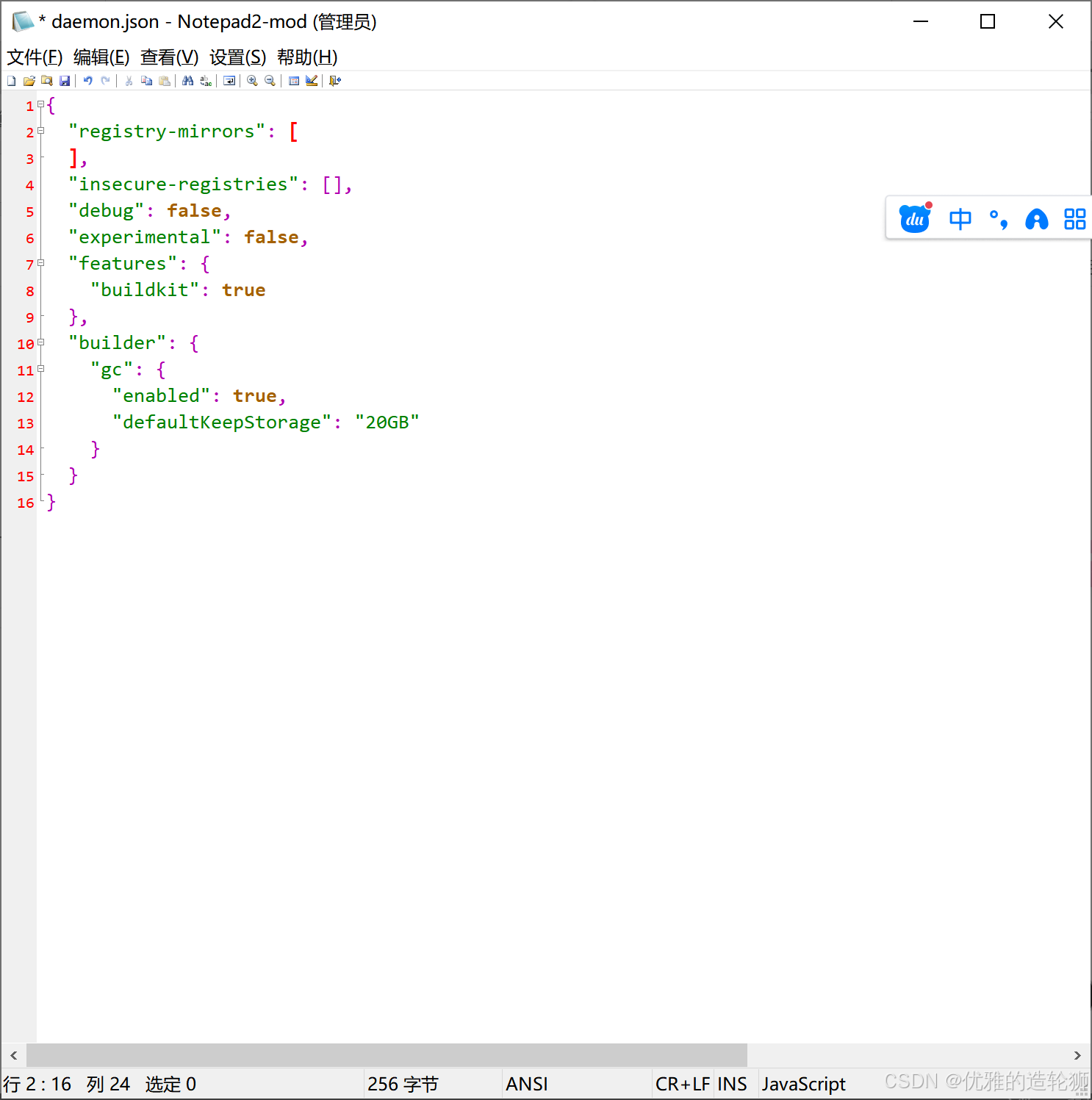Zoom in with the magnifier plus icon
This screenshot has height=1100, width=1092.
tap(253, 81)
